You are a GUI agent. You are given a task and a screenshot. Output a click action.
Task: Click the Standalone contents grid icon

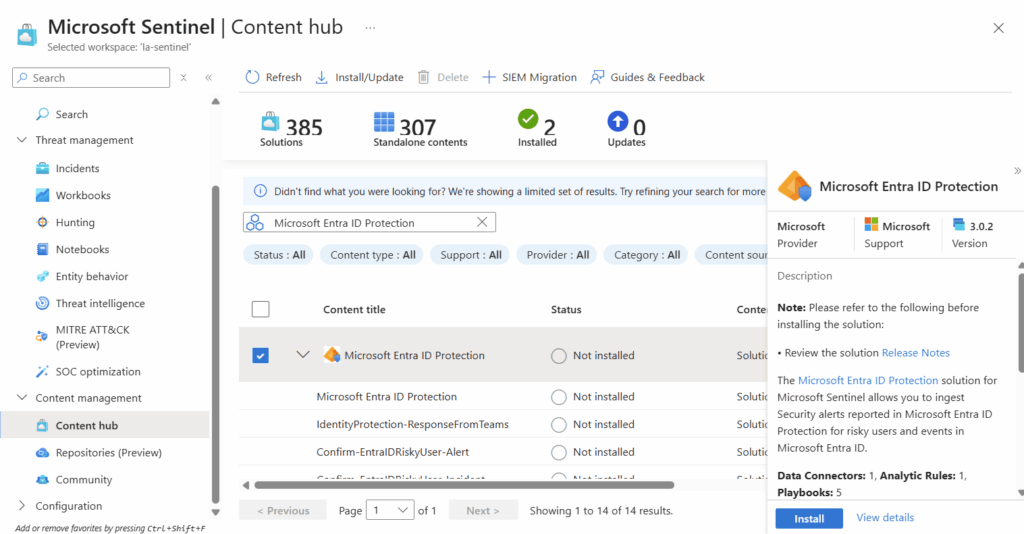click(384, 121)
